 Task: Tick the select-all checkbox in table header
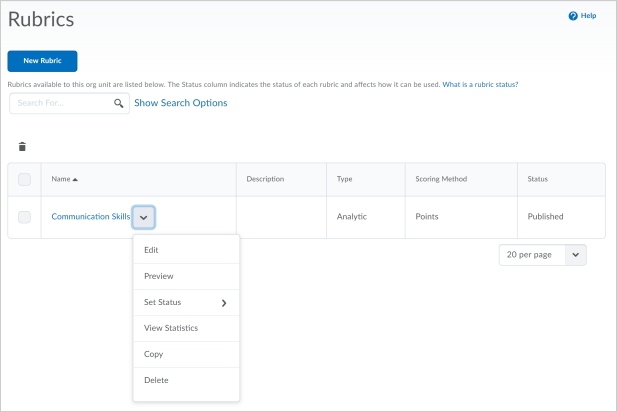(x=25, y=179)
